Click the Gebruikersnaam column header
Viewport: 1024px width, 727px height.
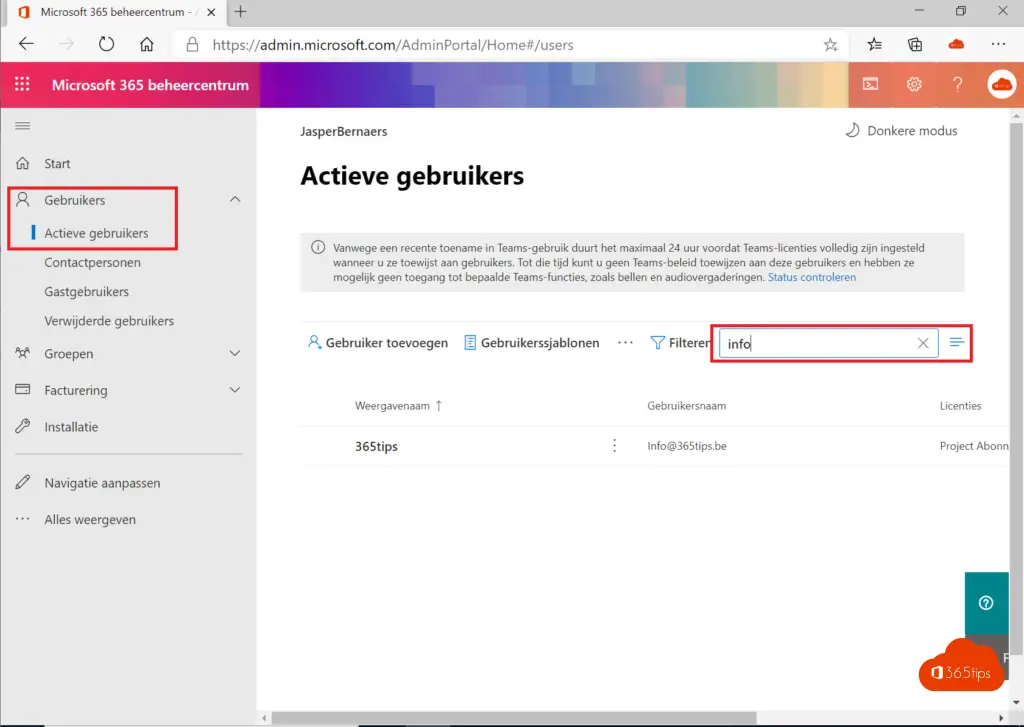[x=686, y=406]
